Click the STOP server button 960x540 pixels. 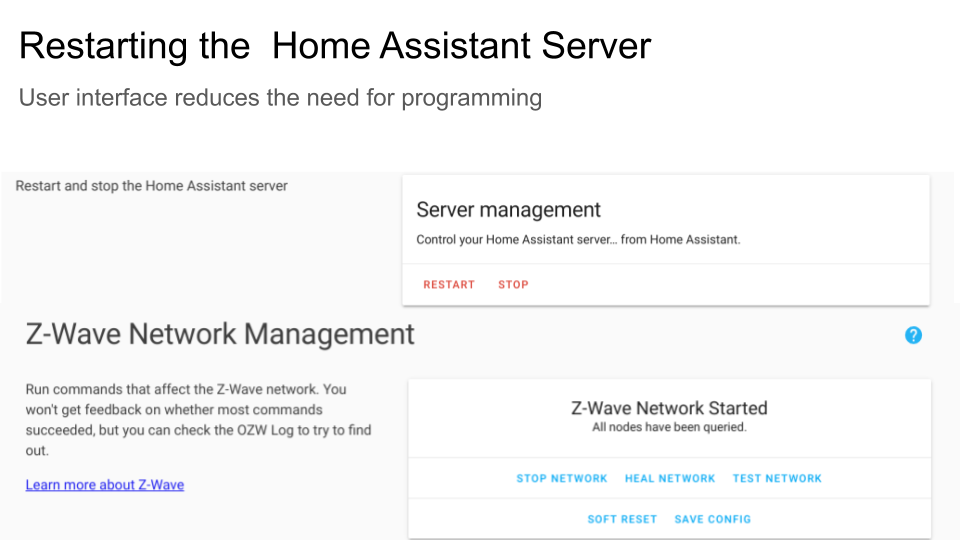point(513,285)
